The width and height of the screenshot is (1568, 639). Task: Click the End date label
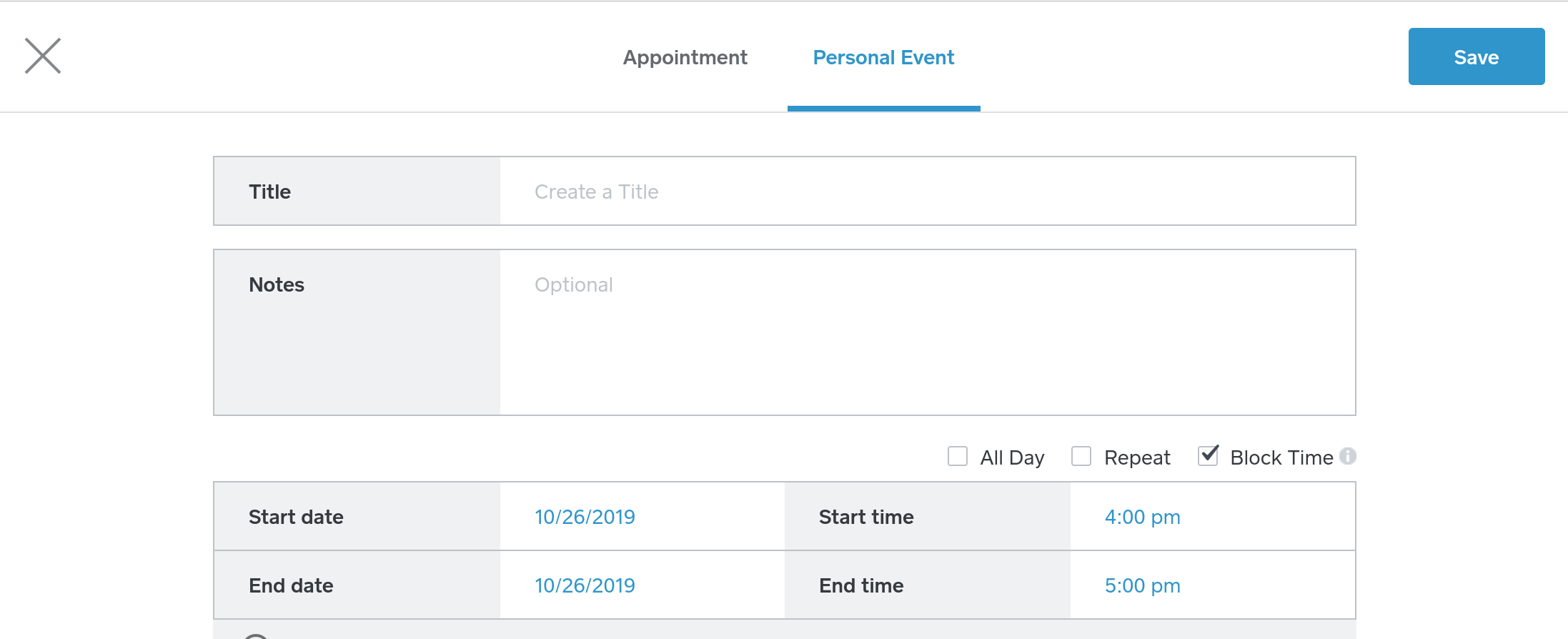coord(291,585)
